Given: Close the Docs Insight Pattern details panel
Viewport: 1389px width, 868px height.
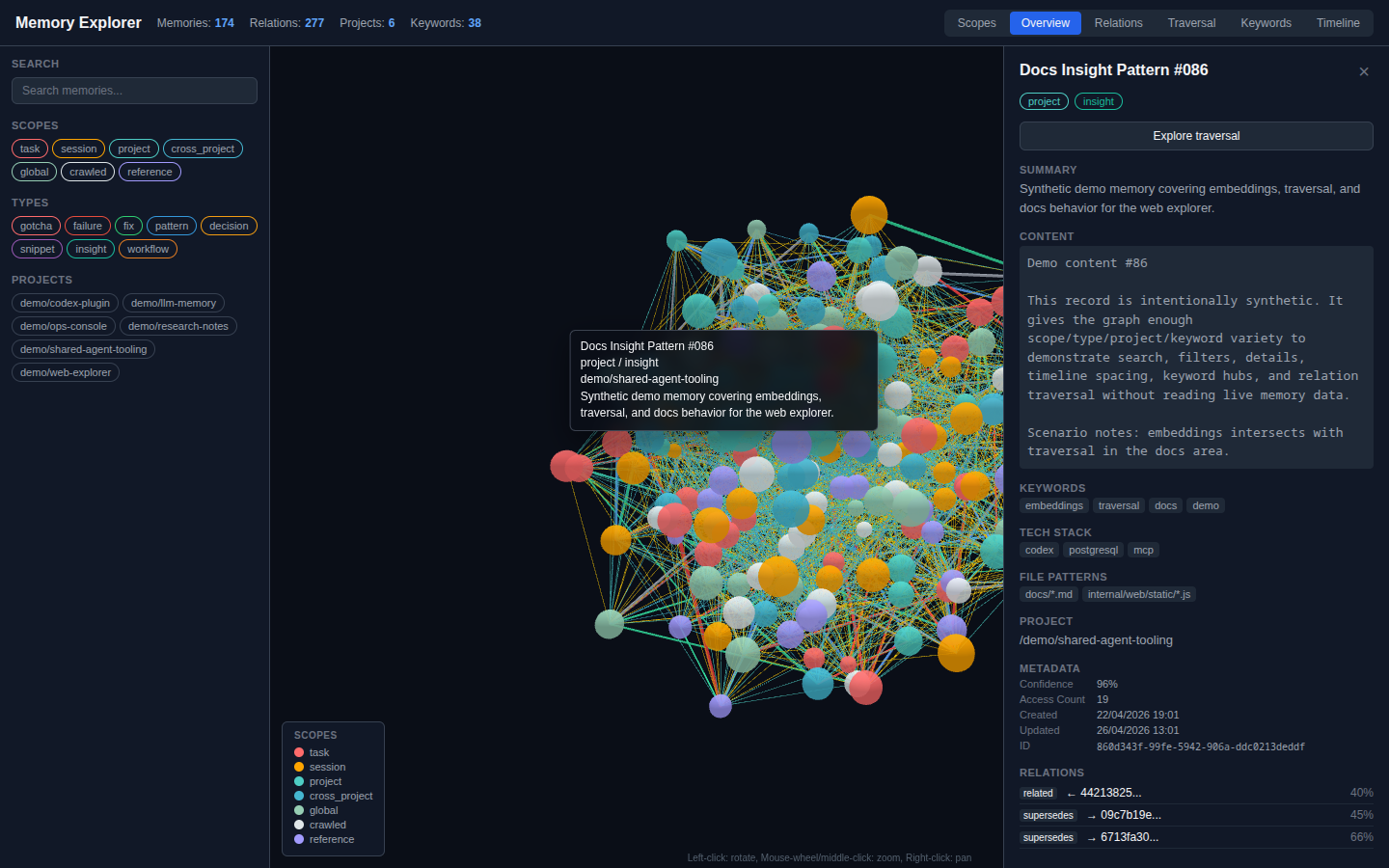Looking at the screenshot, I should point(1363,71).
